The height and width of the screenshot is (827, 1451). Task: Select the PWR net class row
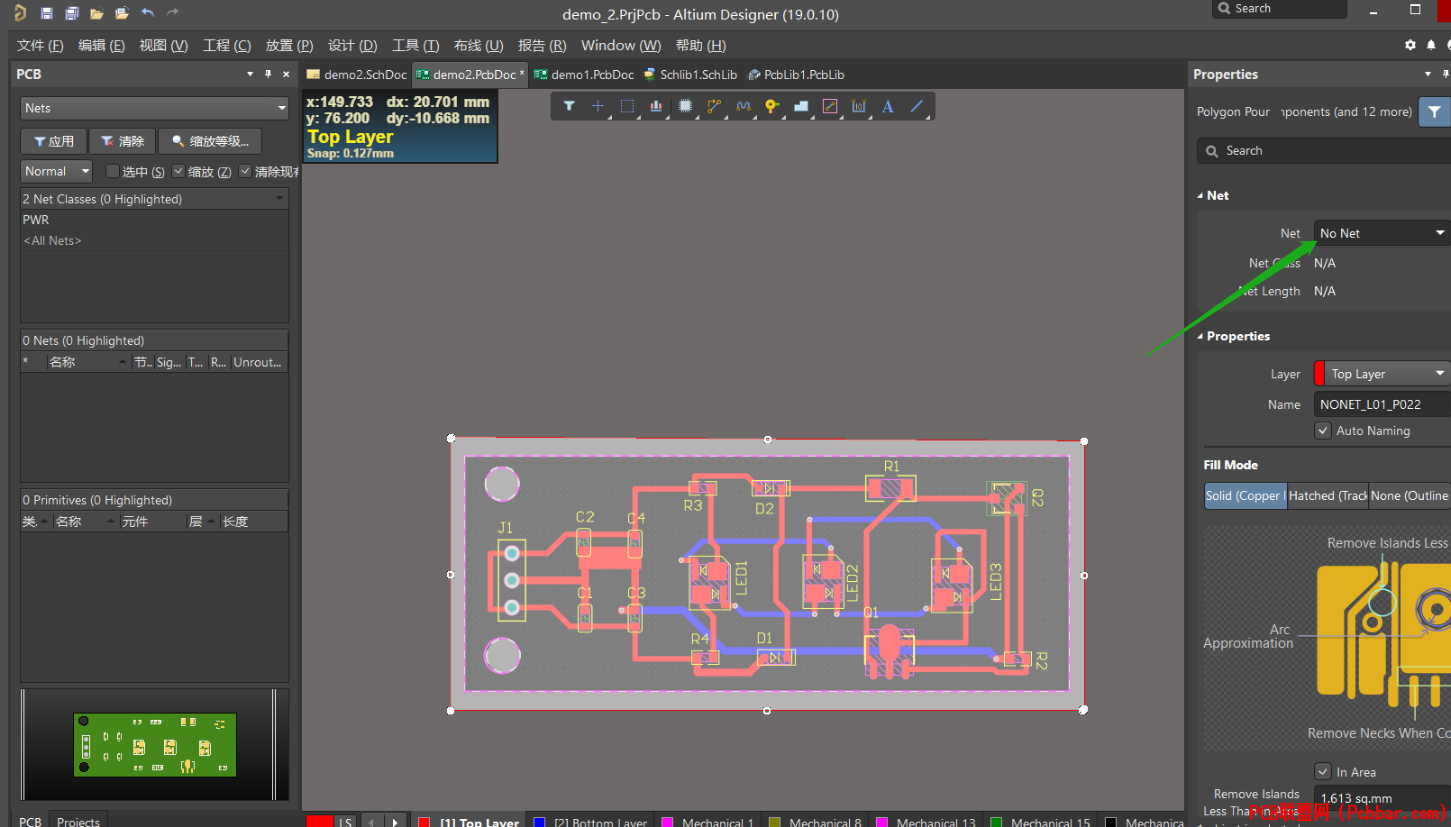155,220
